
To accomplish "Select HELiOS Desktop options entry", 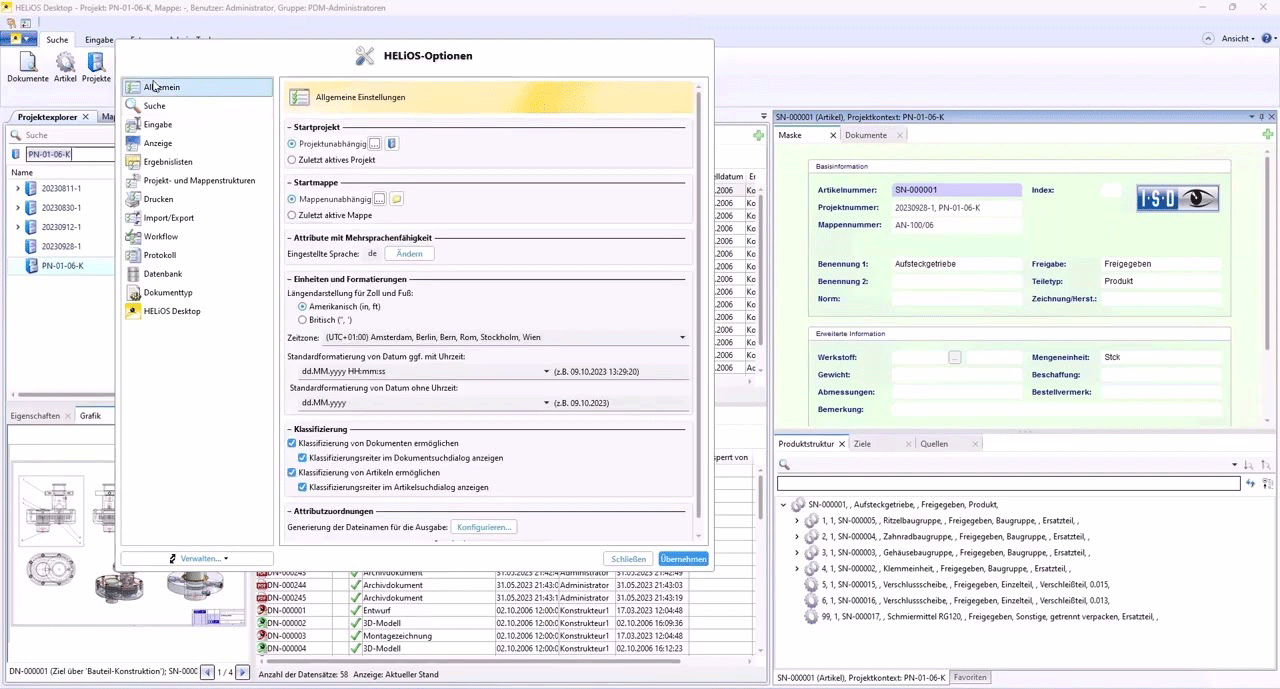I will [171, 311].
